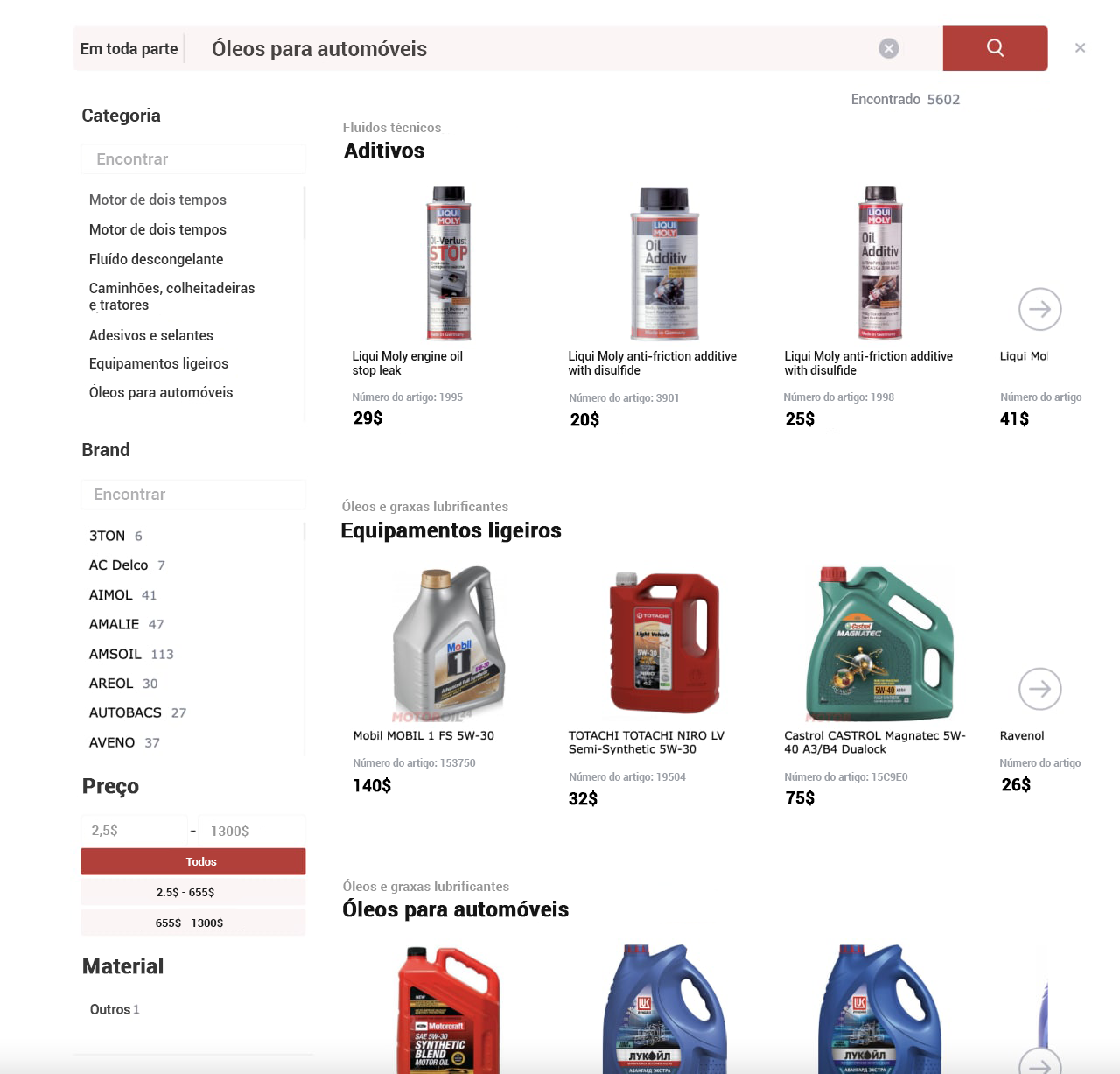Advance the Equipamentos ligeiros carousel arrow
The width and height of the screenshot is (1120, 1074).
[x=1039, y=689]
